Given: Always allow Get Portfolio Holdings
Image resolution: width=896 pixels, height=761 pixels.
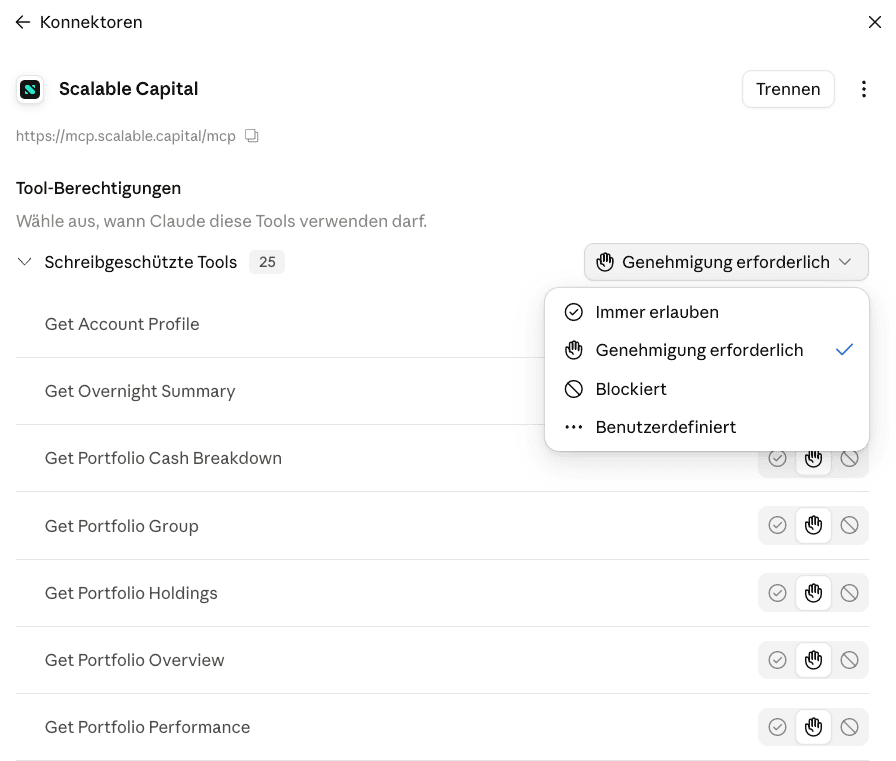Looking at the screenshot, I should click(777, 593).
